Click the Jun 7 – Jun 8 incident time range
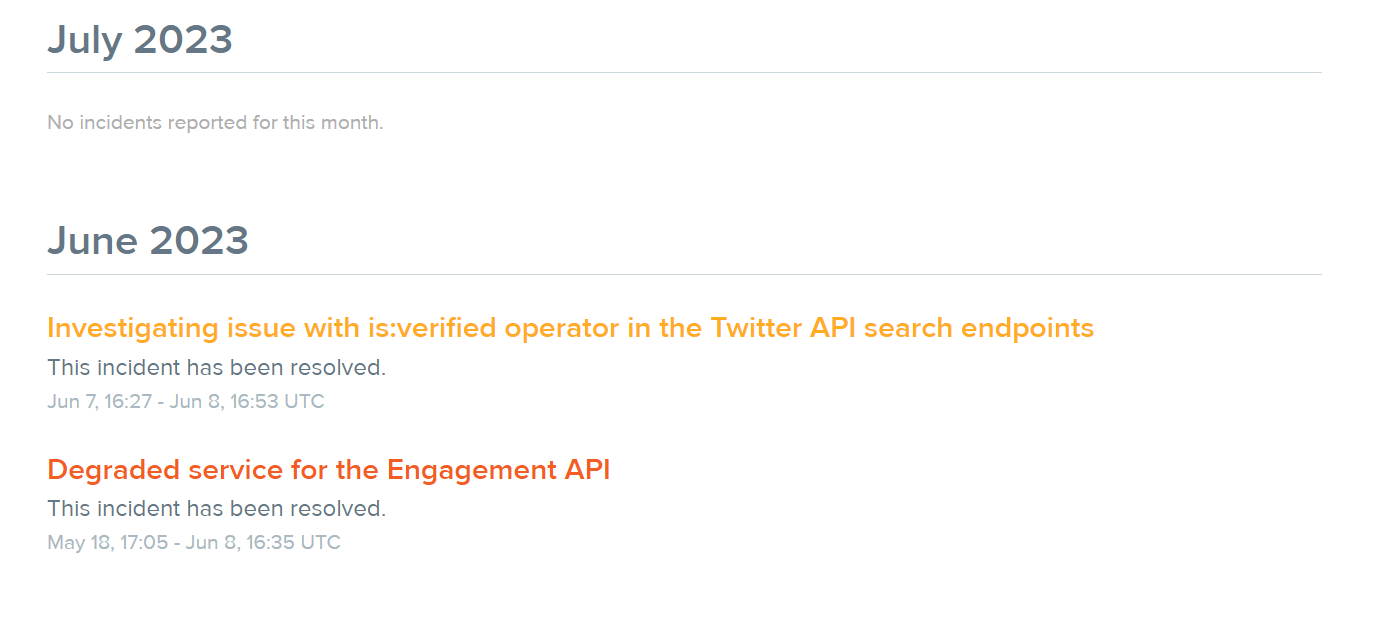Screen dimensions: 1377x629 [x=186, y=401]
